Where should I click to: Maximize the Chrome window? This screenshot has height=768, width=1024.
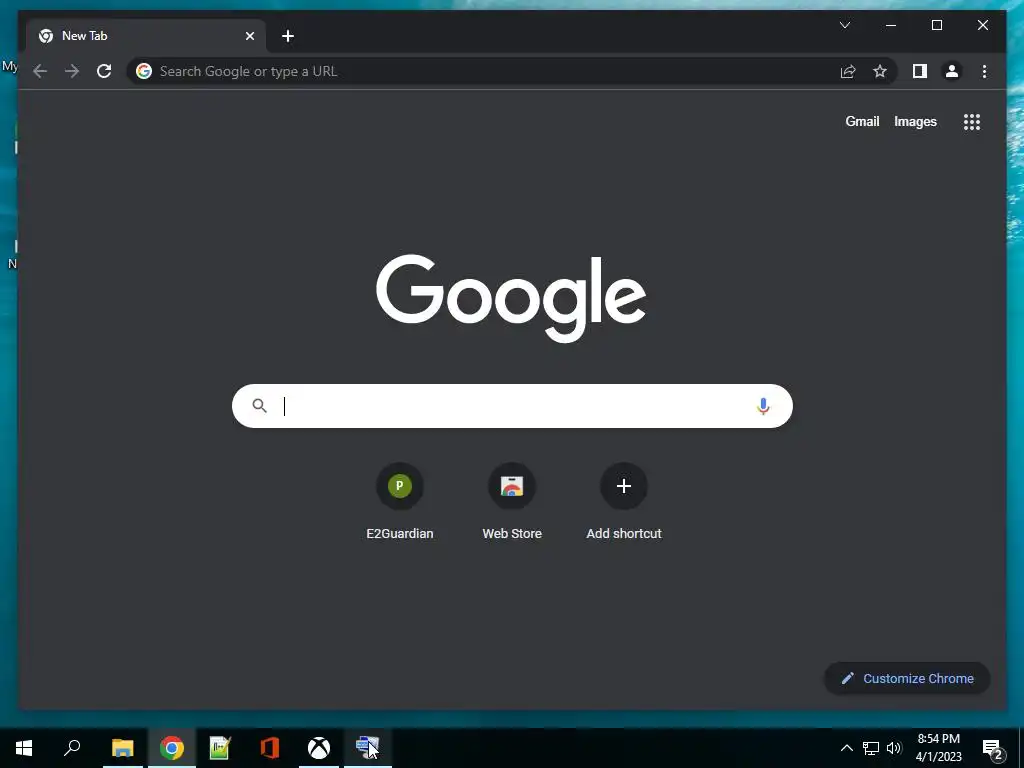[x=936, y=25]
